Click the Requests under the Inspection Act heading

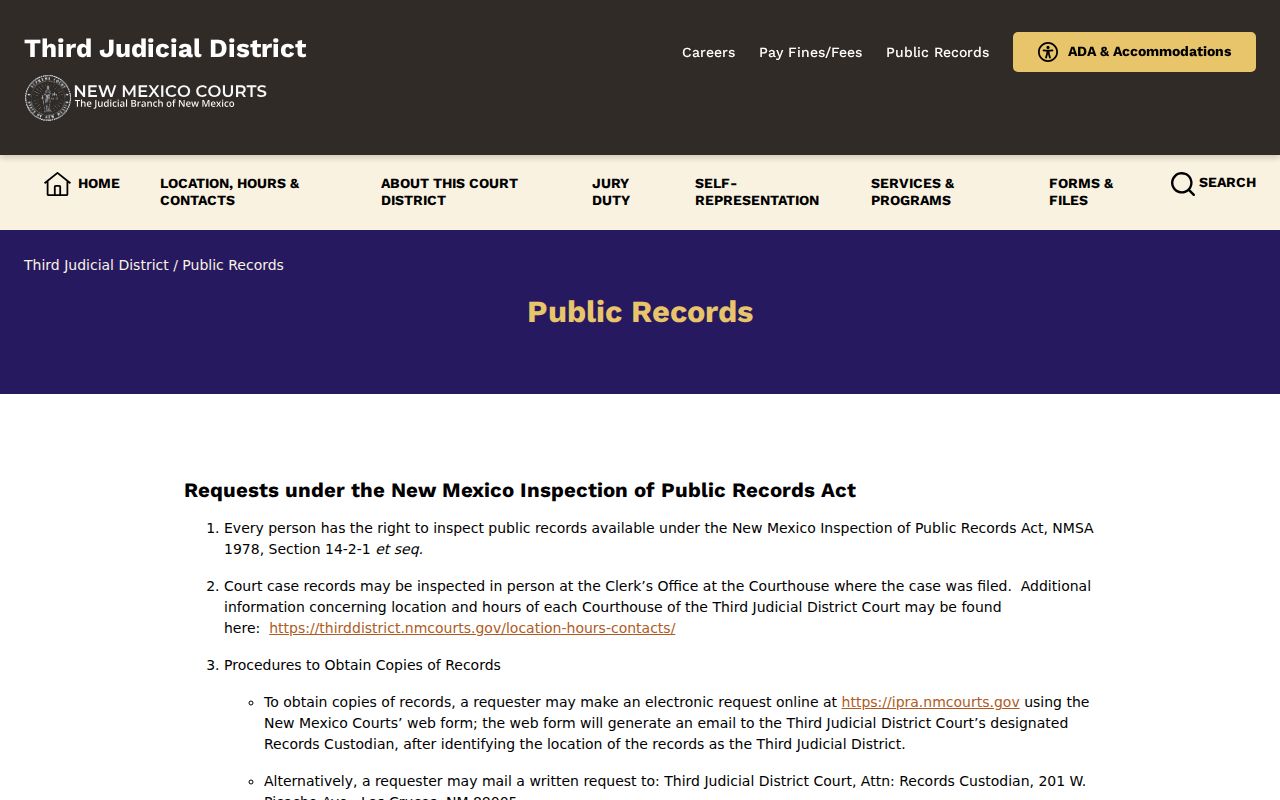pyautogui.click(x=520, y=490)
